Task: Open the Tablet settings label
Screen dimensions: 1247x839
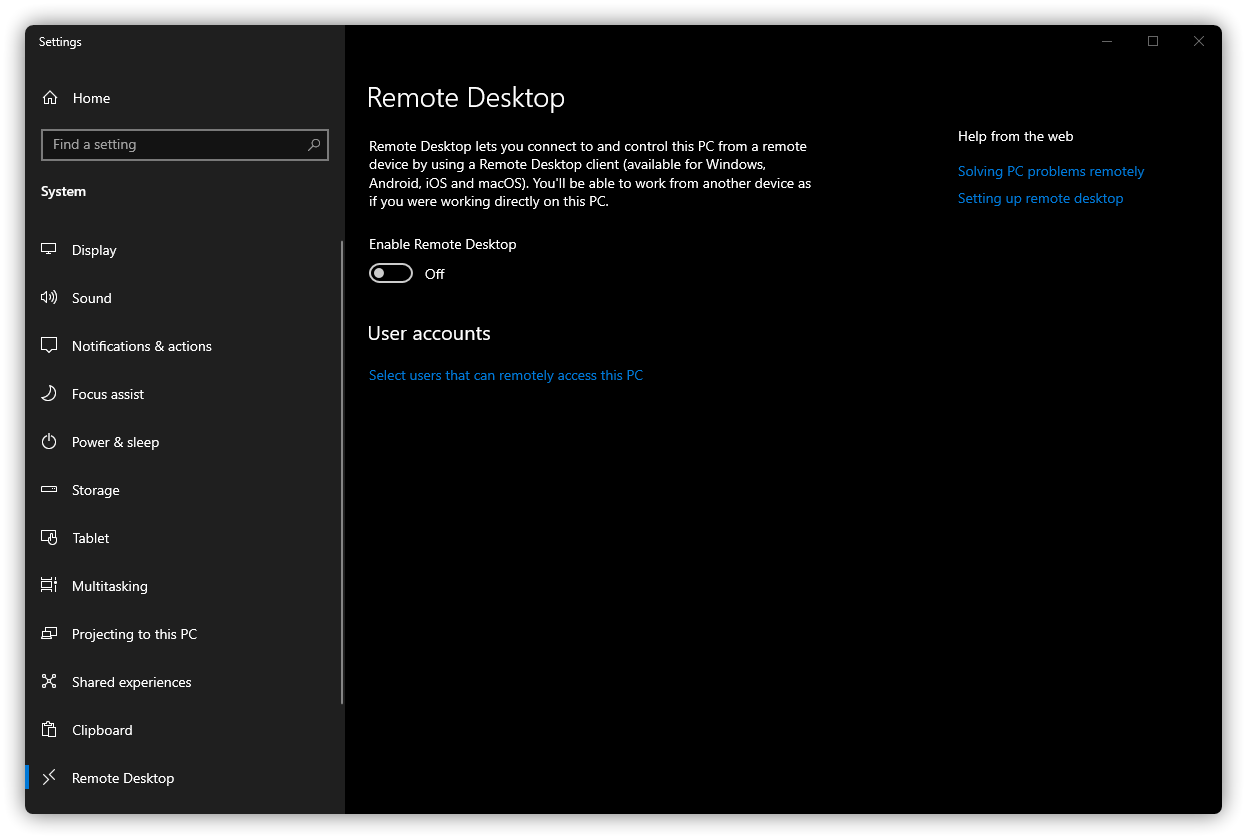Action: point(91,538)
